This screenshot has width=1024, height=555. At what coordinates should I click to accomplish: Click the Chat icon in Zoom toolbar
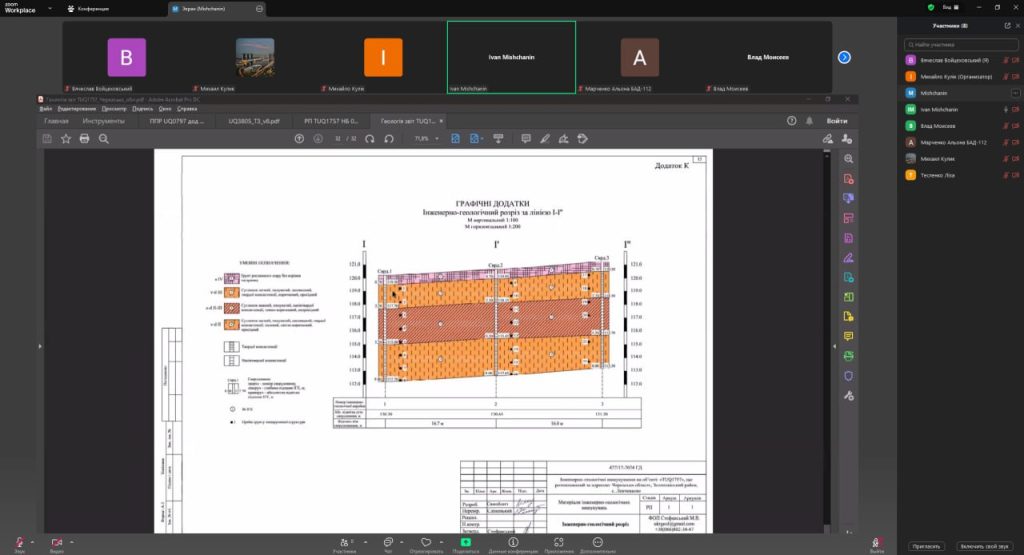click(x=388, y=540)
